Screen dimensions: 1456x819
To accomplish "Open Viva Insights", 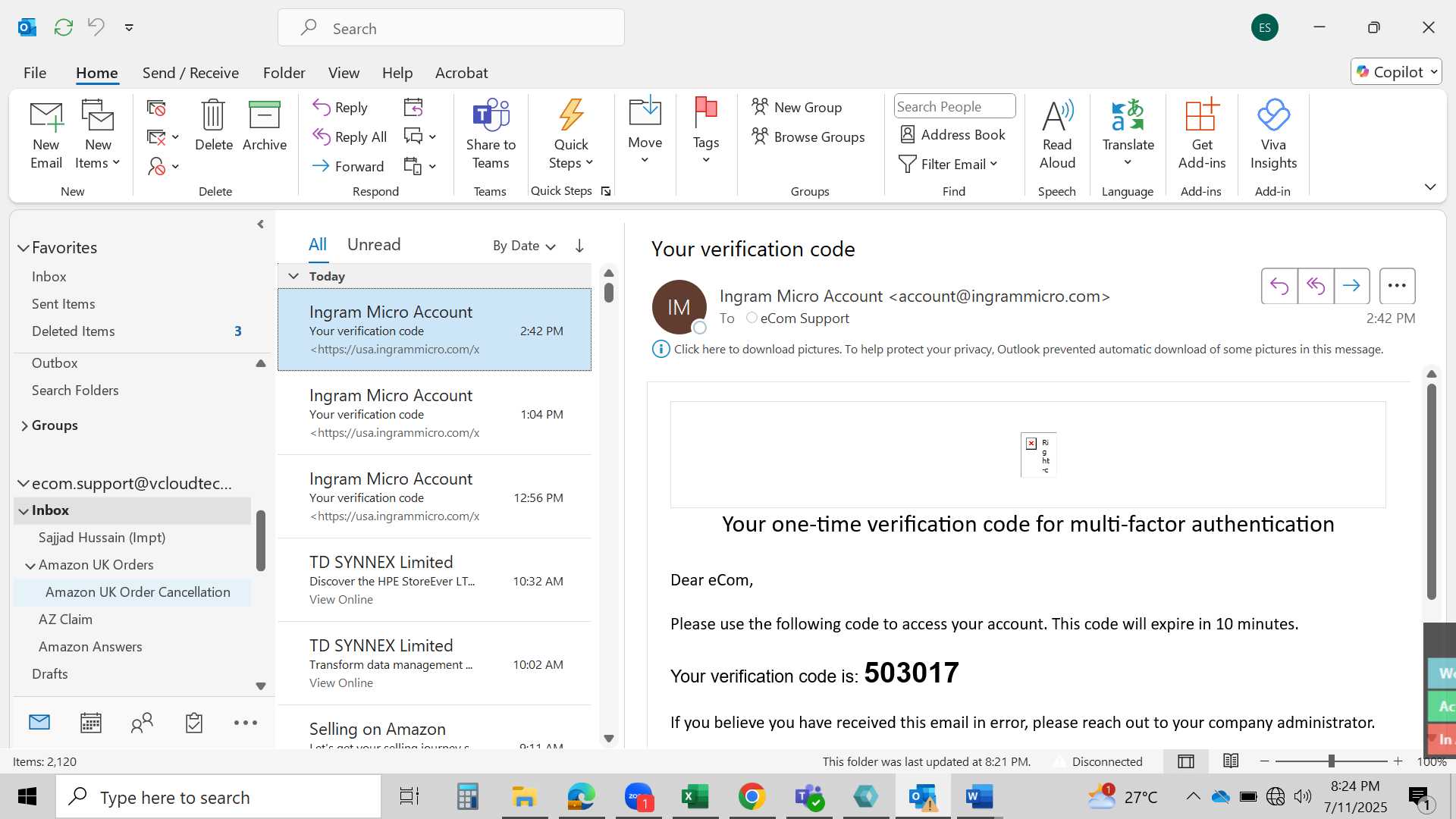I will [1273, 135].
